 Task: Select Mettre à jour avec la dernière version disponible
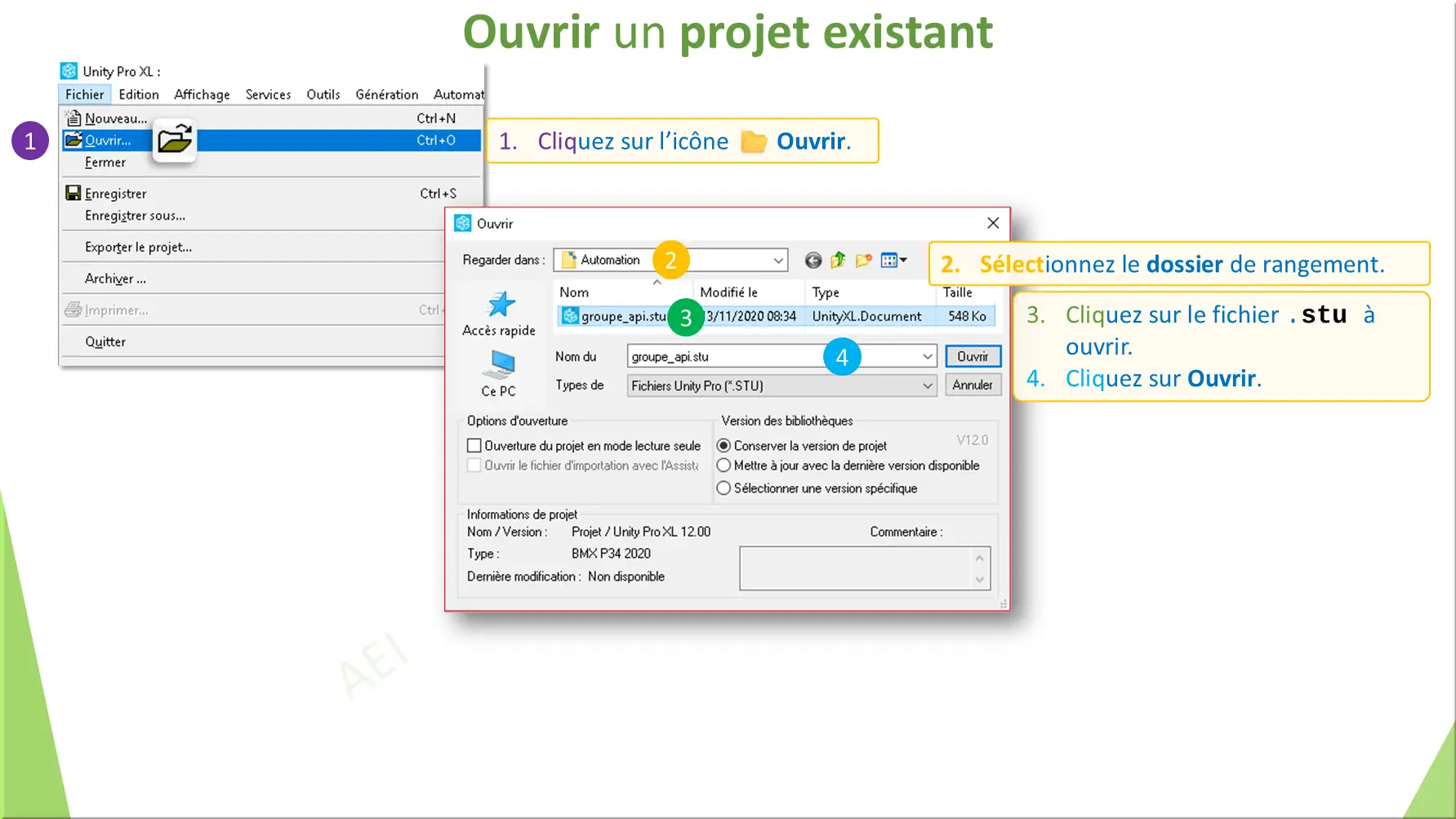(724, 465)
